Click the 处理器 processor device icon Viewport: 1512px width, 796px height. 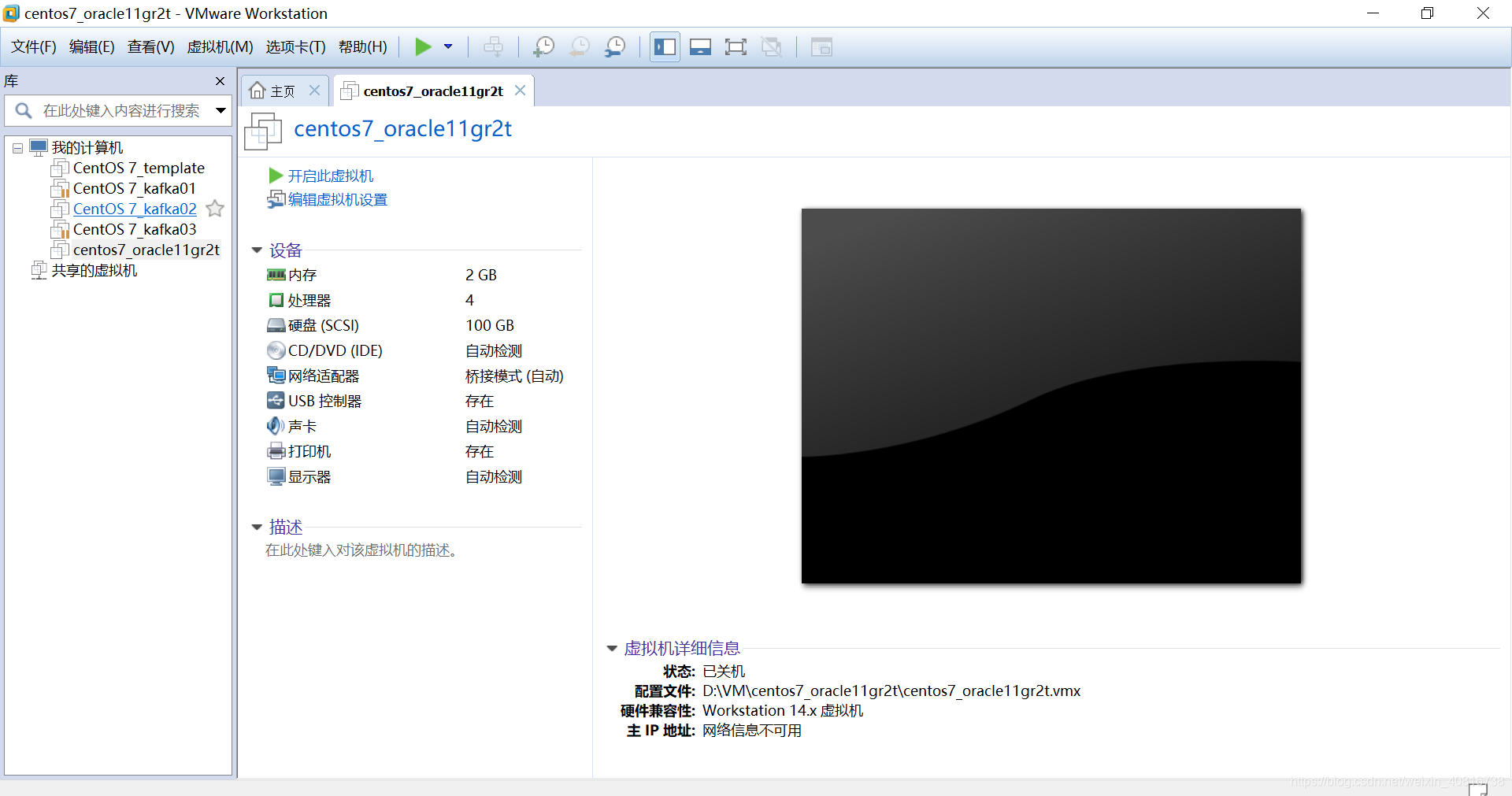[x=276, y=300]
